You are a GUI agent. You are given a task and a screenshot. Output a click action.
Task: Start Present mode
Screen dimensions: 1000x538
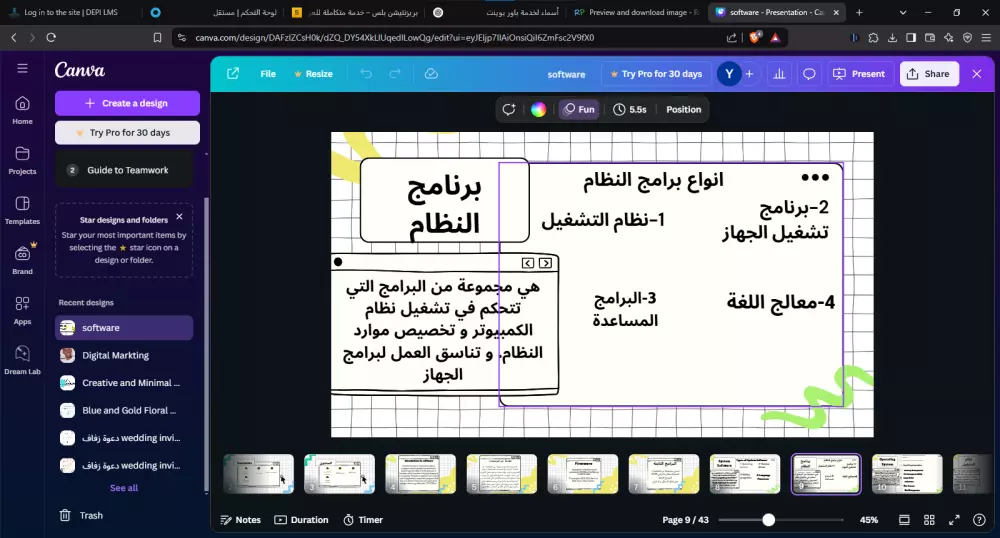click(x=859, y=74)
